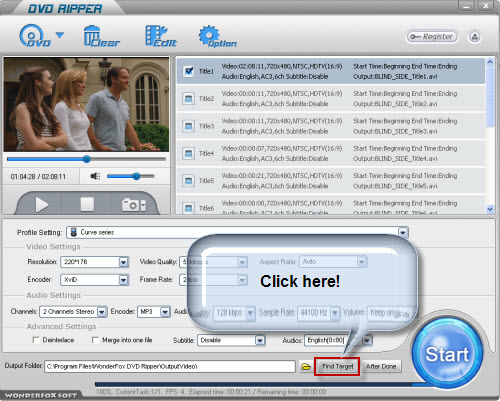The image size is (500, 401).
Task: Check the Title5 checkbox
Action: [189, 181]
